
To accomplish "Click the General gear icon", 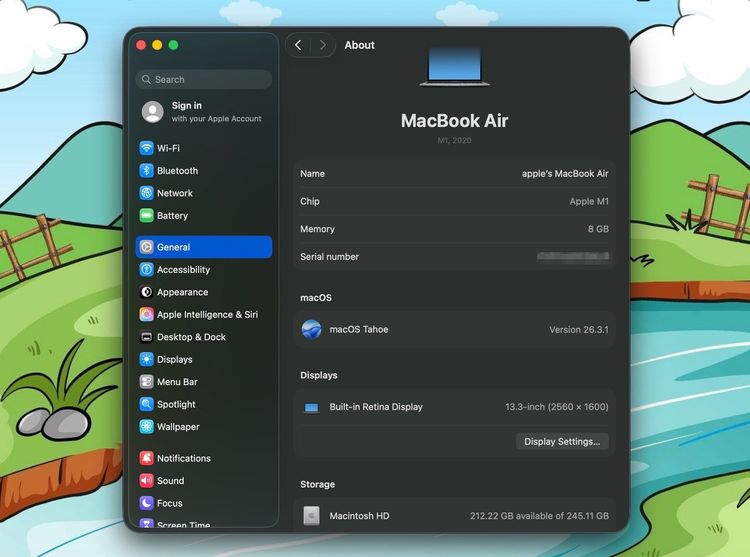I will [146, 247].
